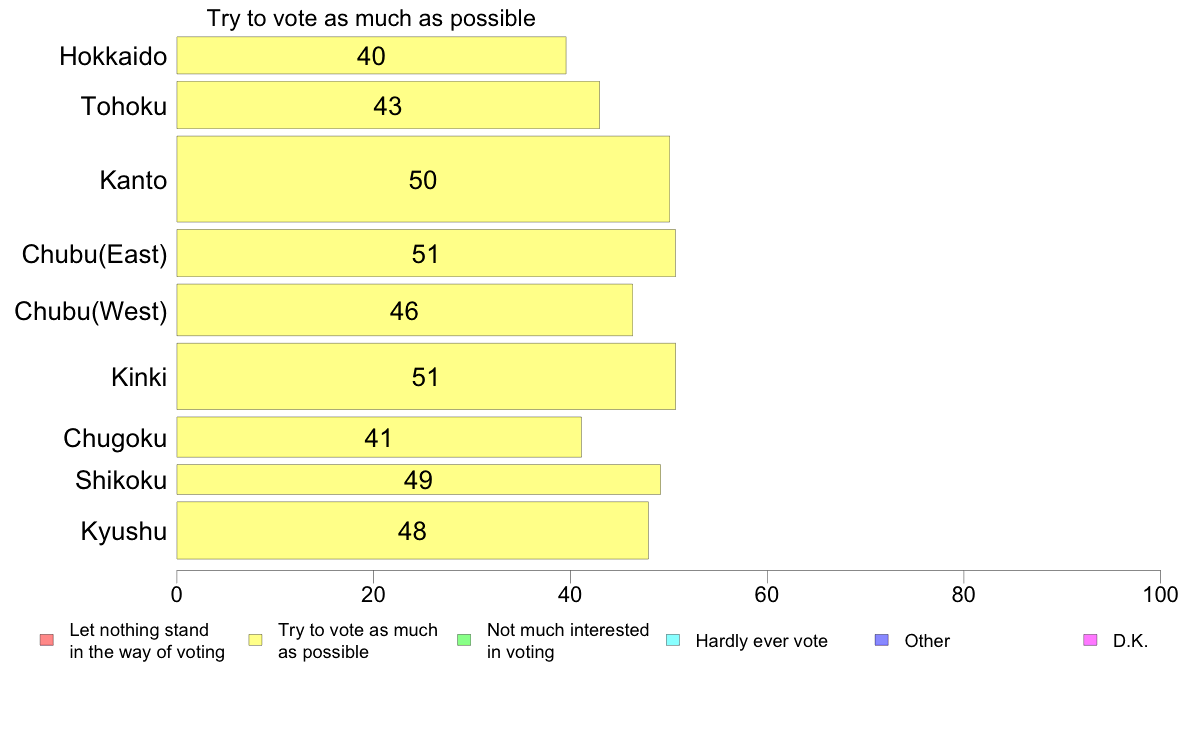Select the Shikoku bar showing 49
Screen dimensions: 1188x736
(x=418, y=479)
